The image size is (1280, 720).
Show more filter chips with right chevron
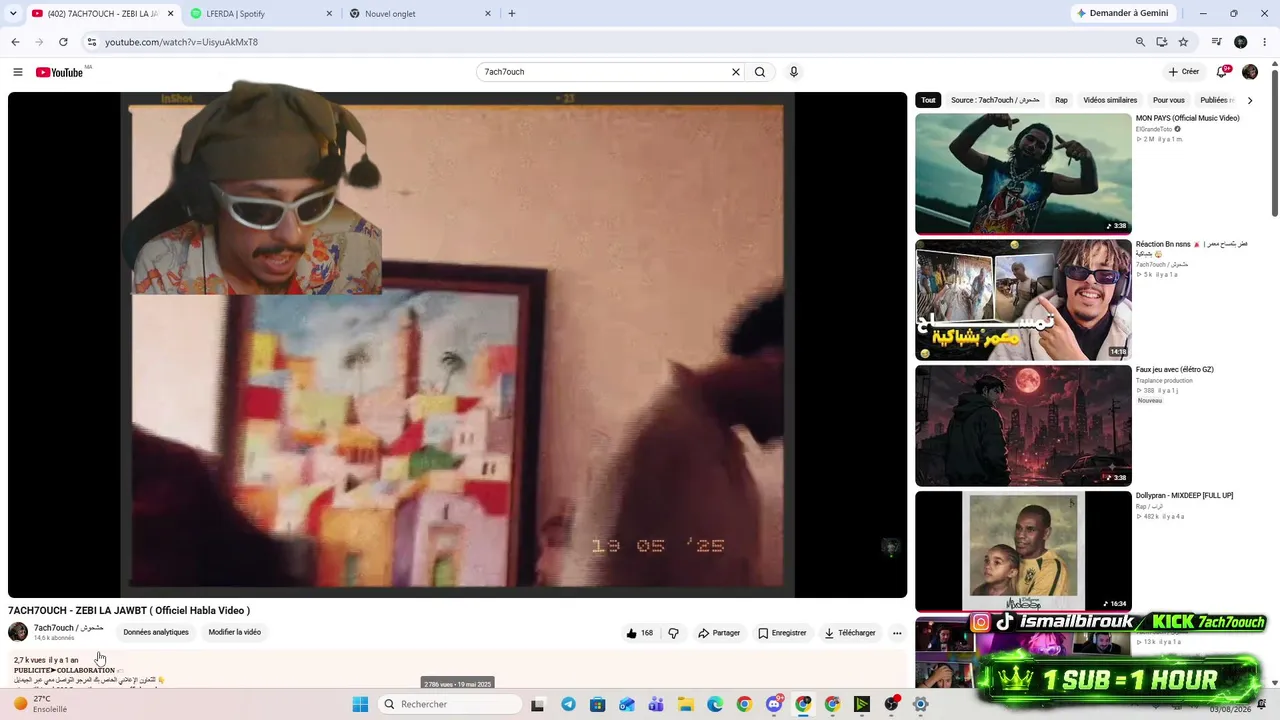1249,100
